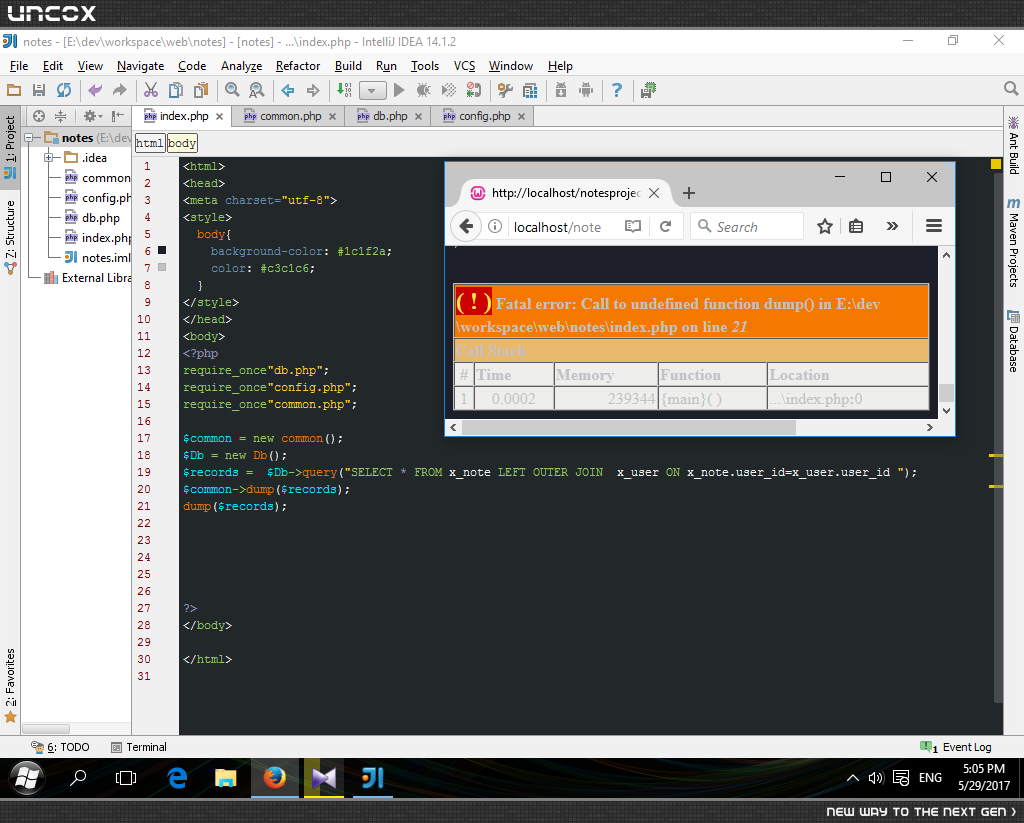Open the File menu
1024x823 pixels.
pyautogui.click(x=19, y=66)
